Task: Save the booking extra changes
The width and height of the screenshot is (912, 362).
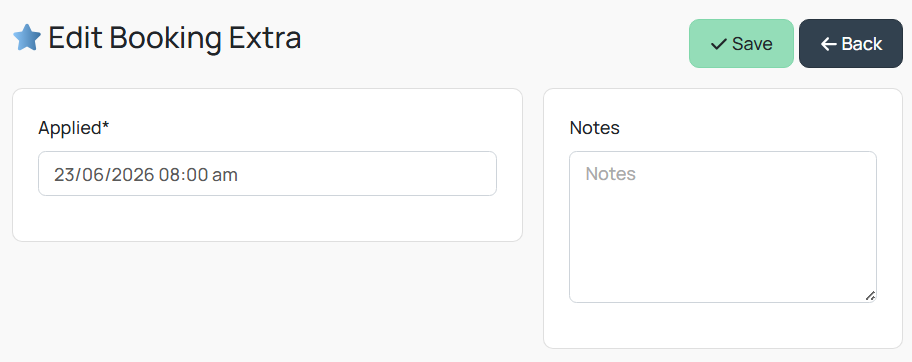Action: 742,44
